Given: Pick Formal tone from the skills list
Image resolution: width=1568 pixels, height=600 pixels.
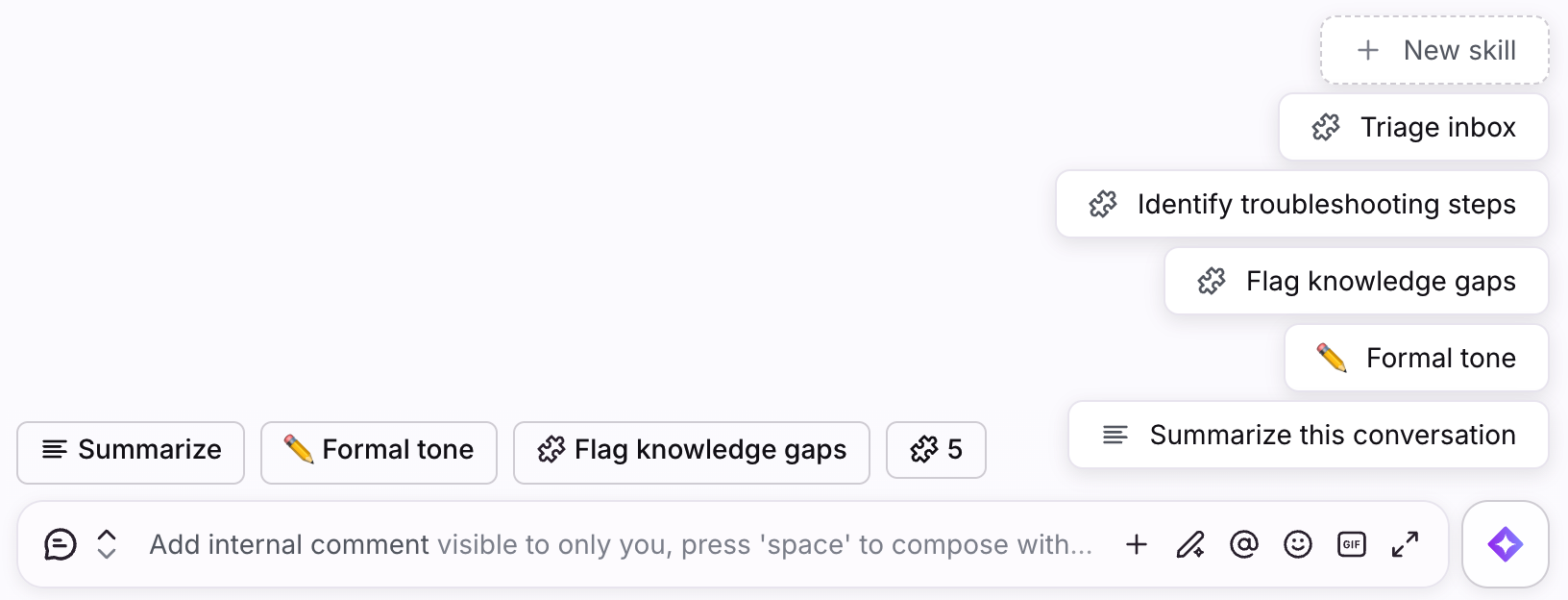Looking at the screenshot, I should 1416,358.
